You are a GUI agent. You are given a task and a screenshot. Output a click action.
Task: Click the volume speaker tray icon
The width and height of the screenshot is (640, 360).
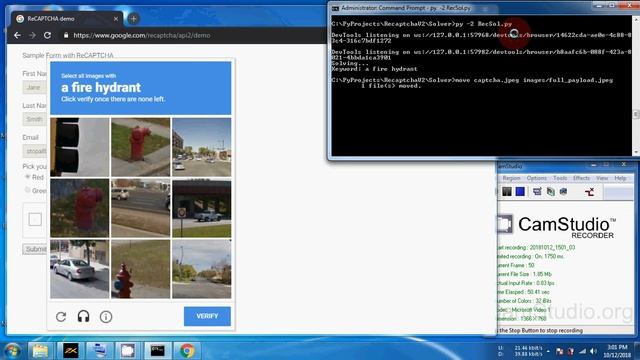coord(593,351)
